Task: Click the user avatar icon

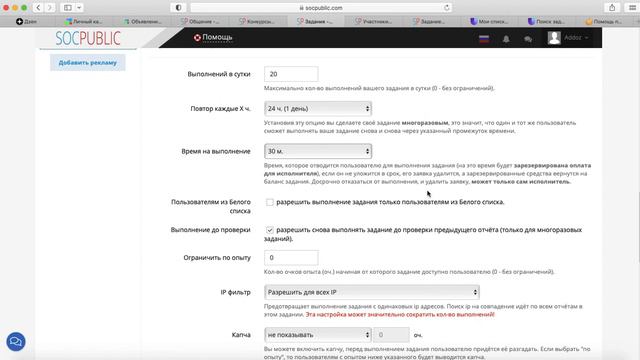Action: click(554, 38)
